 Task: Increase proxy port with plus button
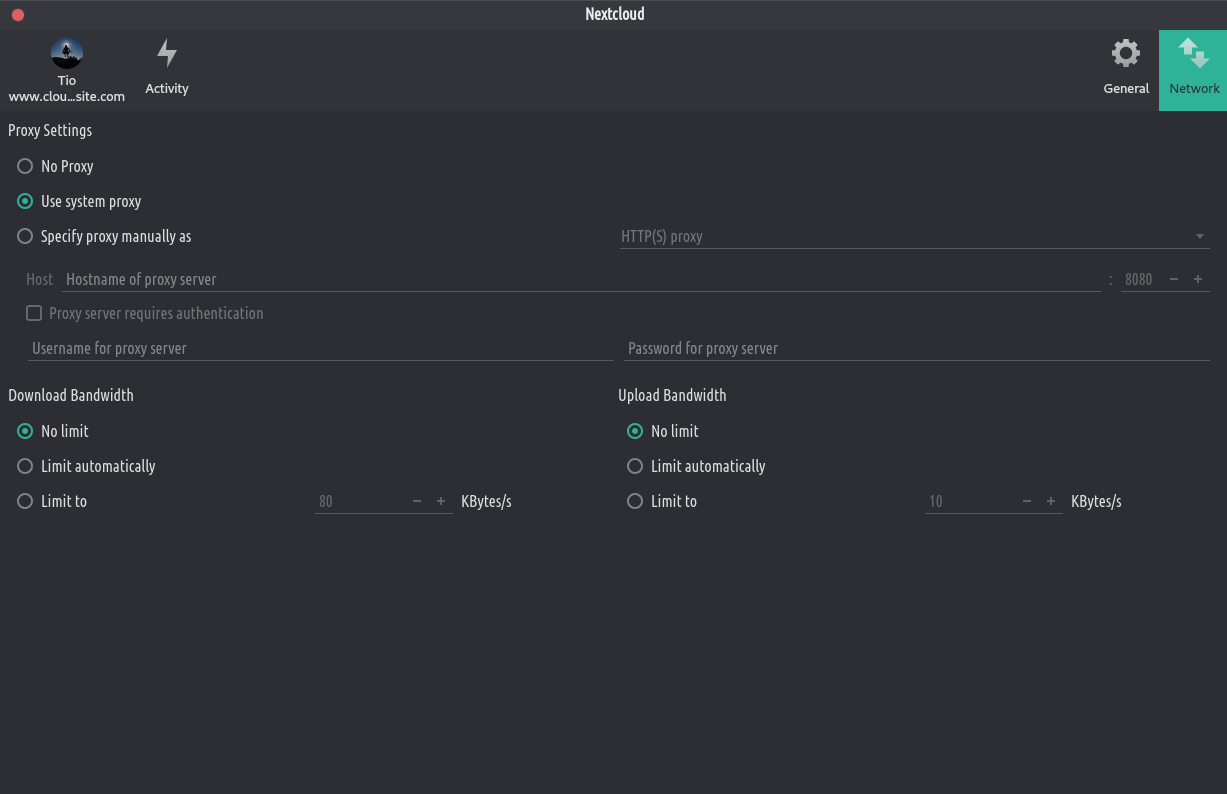[1198, 280]
